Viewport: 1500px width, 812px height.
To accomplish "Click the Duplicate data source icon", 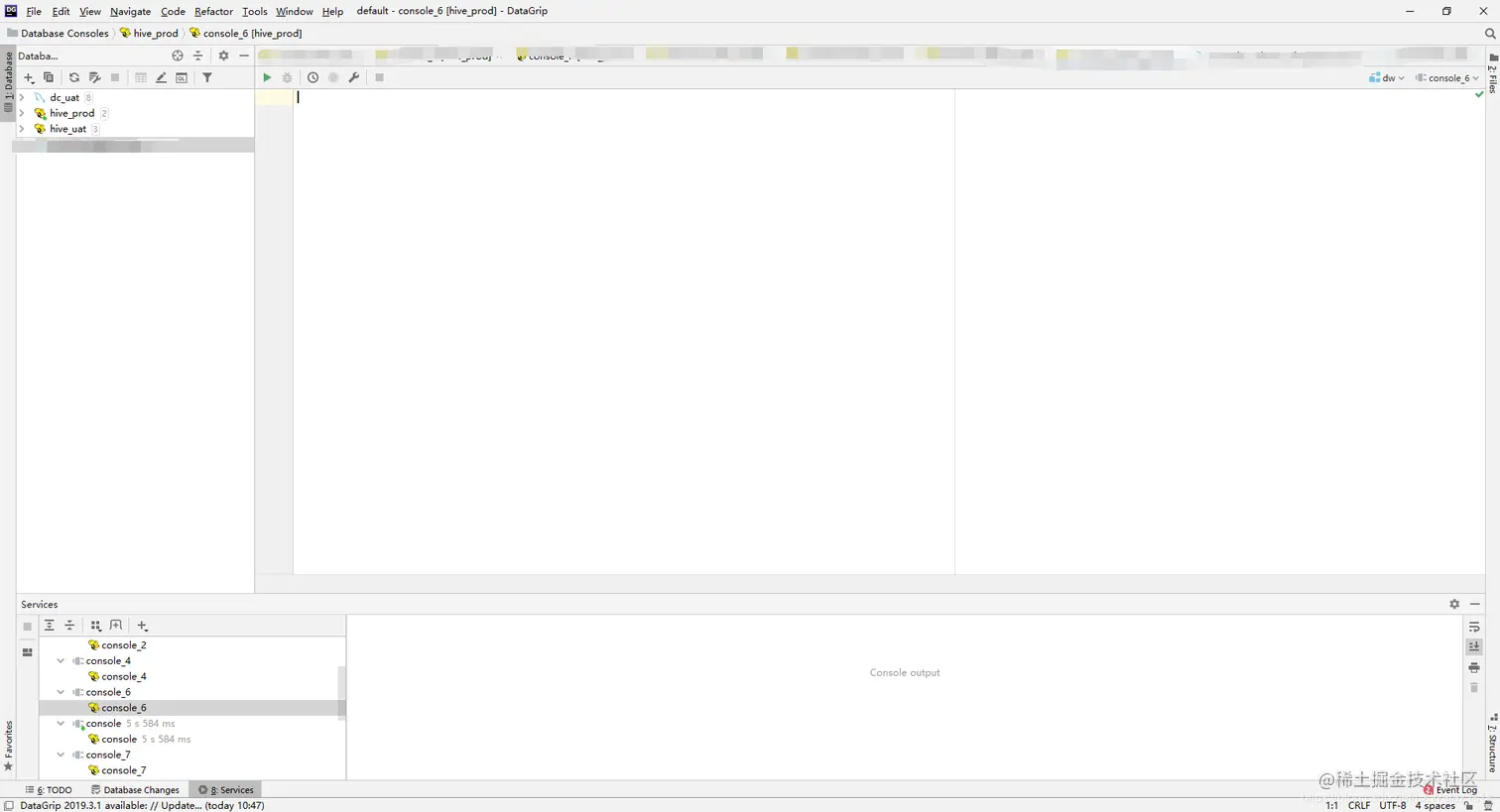I will click(49, 77).
